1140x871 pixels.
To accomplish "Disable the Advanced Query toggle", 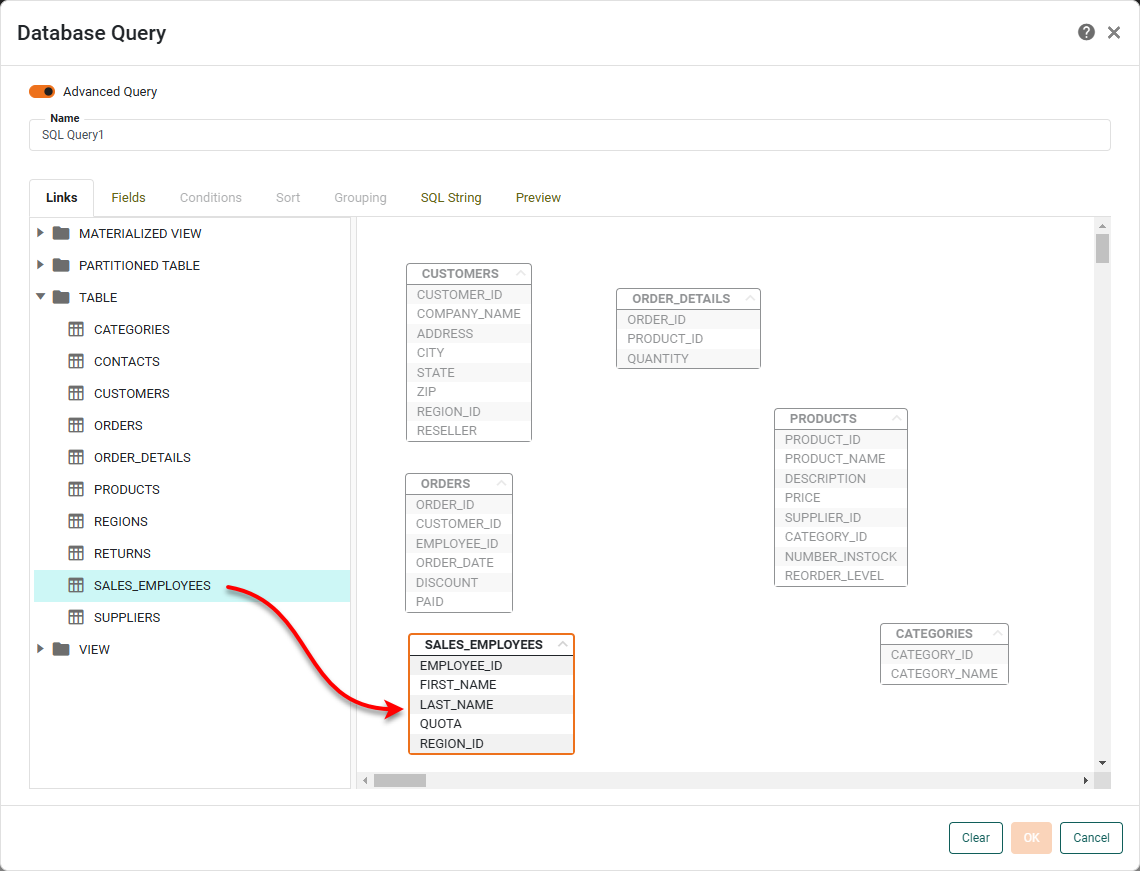I will (x=41, y=91).
